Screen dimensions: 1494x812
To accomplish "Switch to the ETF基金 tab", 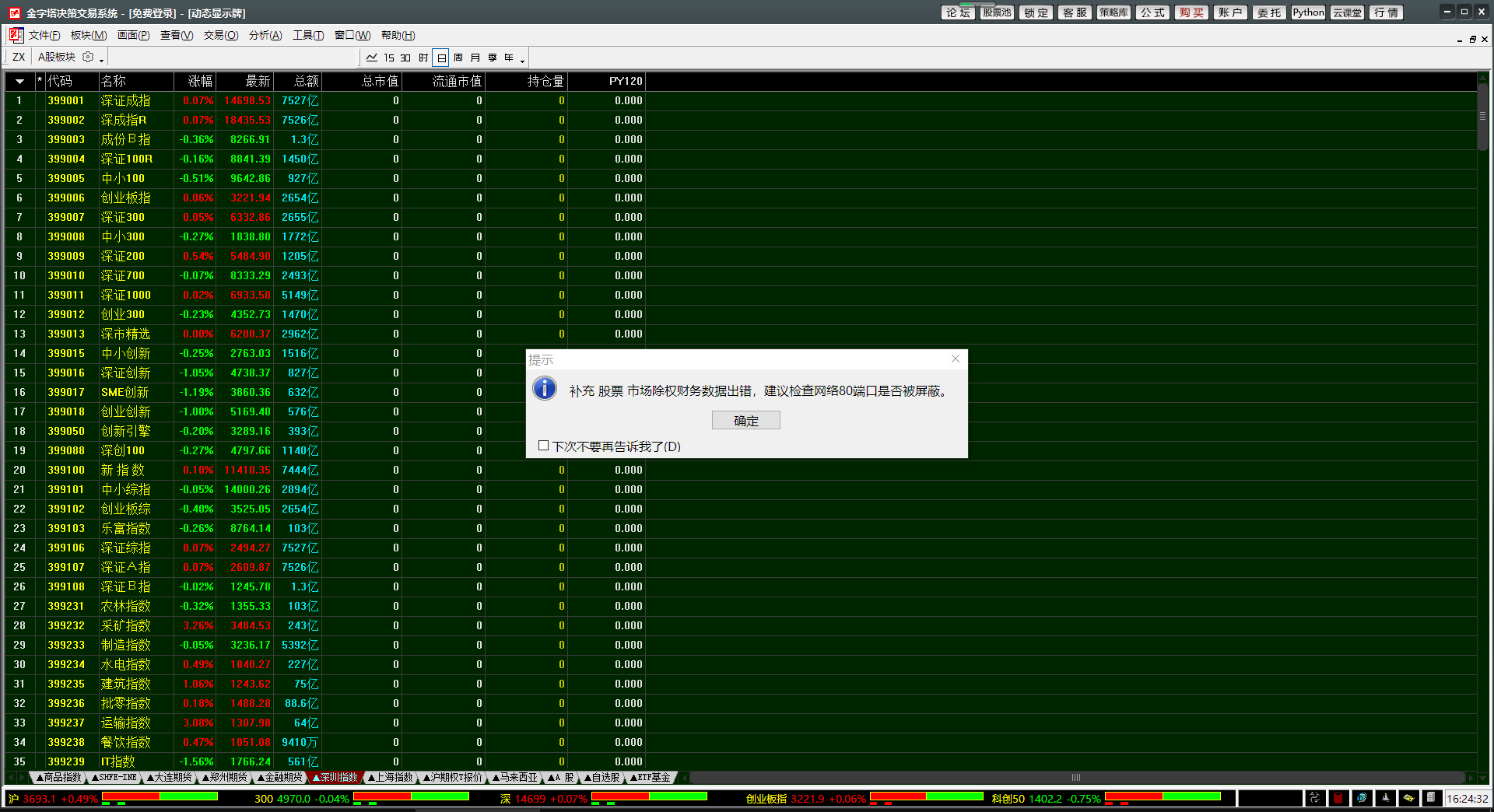I will [651, 777].
